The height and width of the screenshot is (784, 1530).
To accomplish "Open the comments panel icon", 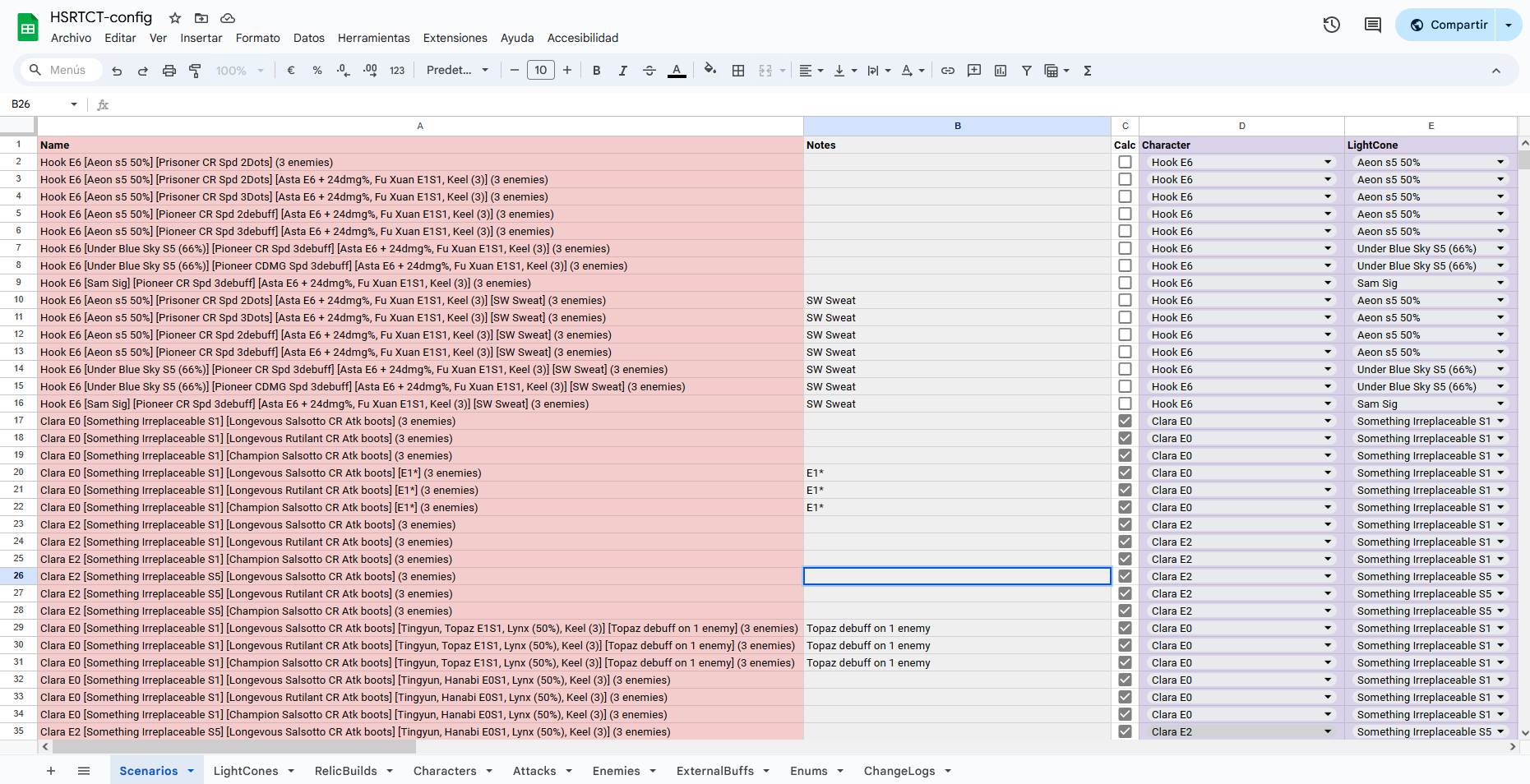I will (1373, 25).
